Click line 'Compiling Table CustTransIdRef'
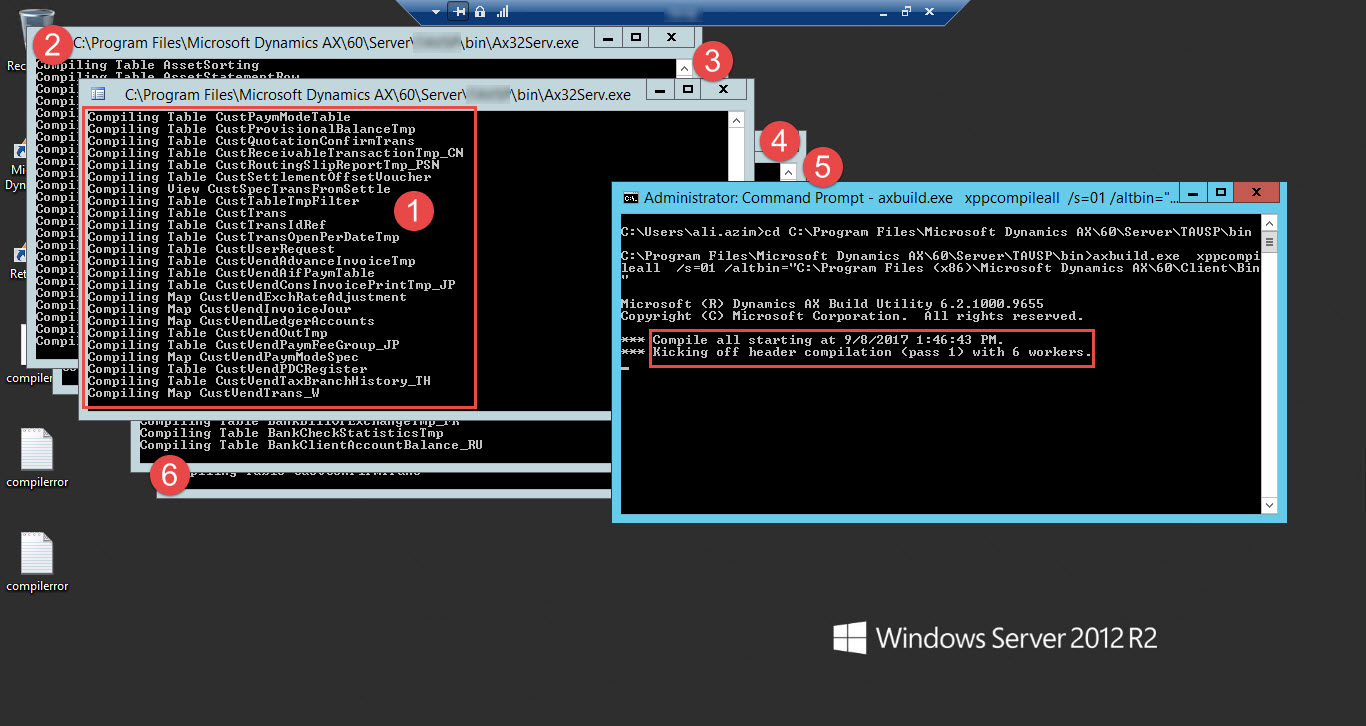 (207, 225)
